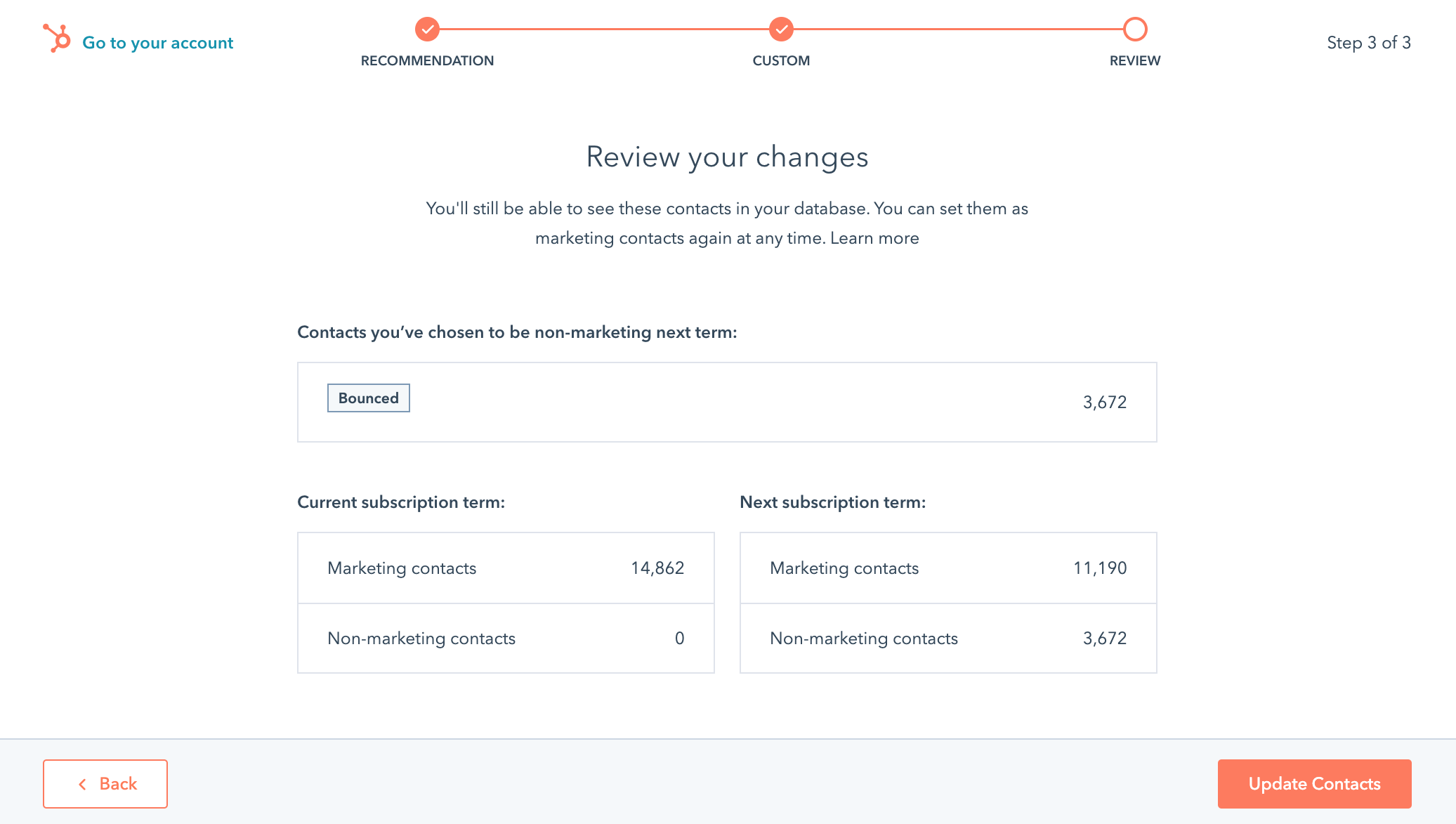Click current term Non-marketing contacts row
This screenshot has height=824, width=1456.
[506, 639]
